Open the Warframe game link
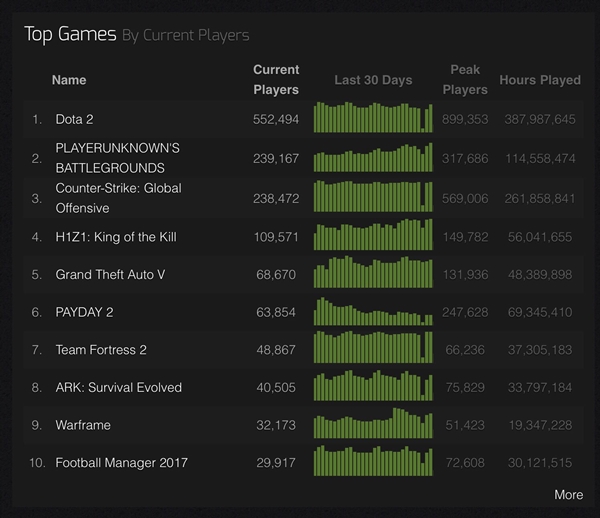600x518 pixels. pyautogui.click(x=83, y=425)
